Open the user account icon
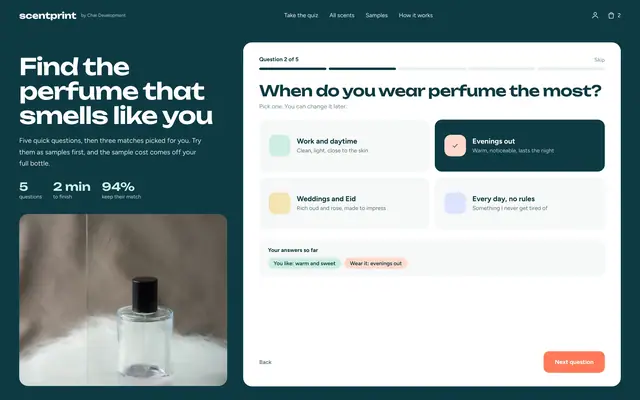 pos(595,16)
